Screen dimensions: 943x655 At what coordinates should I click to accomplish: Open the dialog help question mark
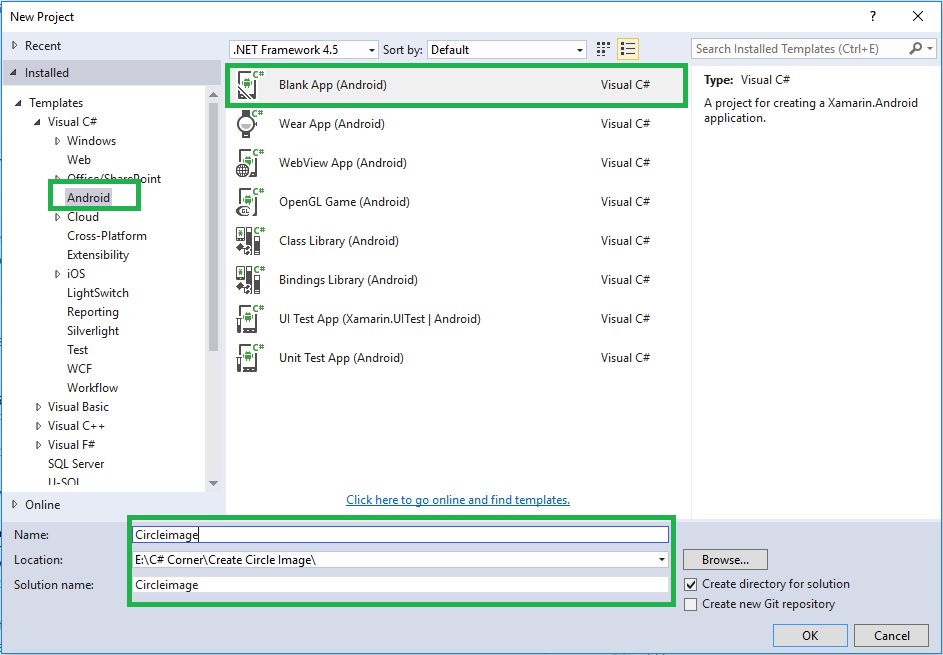tap(873, 16)
